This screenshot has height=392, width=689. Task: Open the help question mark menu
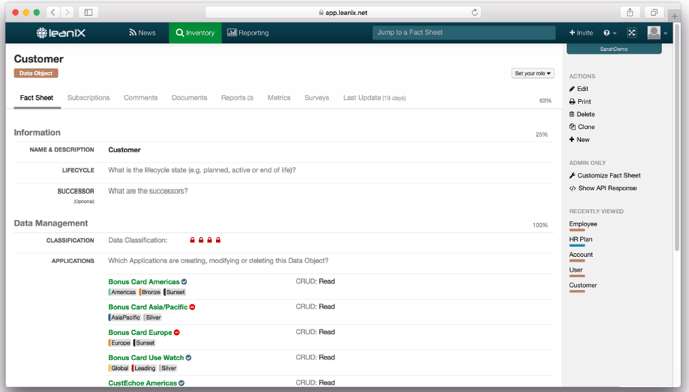click(x=609, y=33)
